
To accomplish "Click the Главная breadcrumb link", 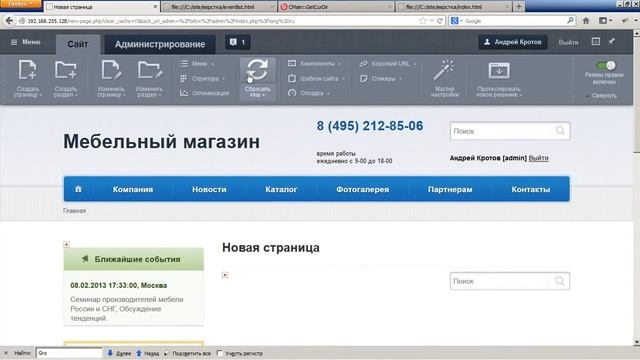I will pyautogui.click(x=74, y=211).
